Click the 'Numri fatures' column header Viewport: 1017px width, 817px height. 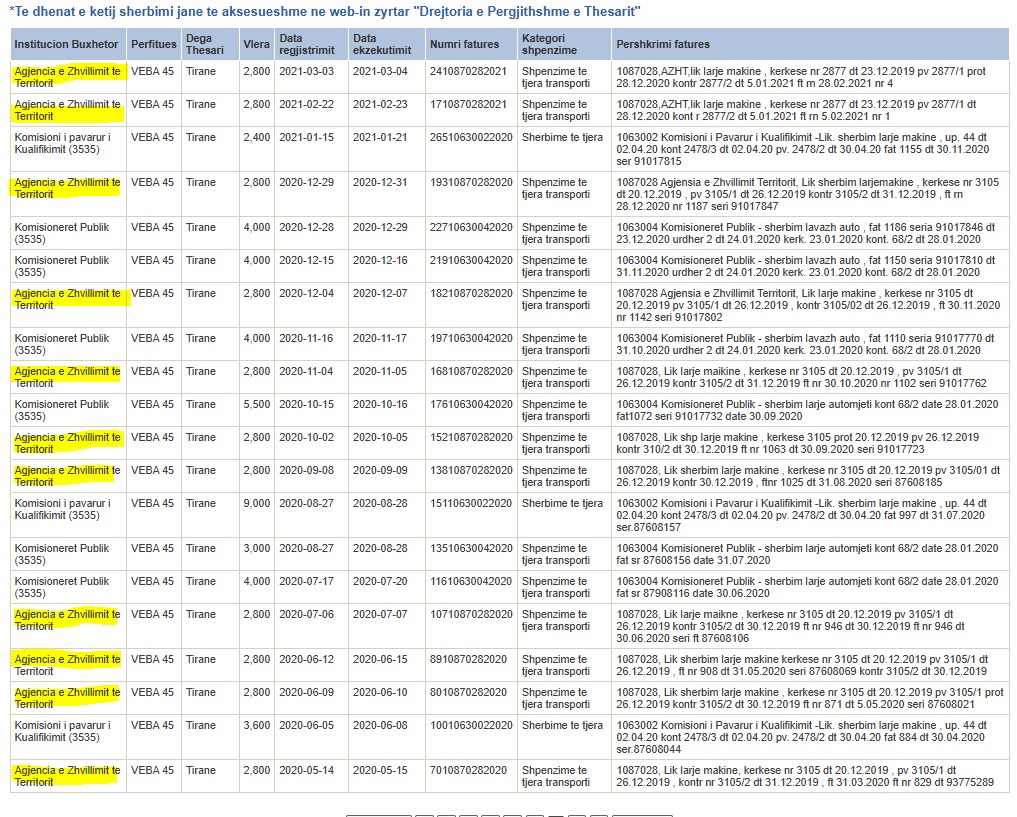tap(463, 45)
